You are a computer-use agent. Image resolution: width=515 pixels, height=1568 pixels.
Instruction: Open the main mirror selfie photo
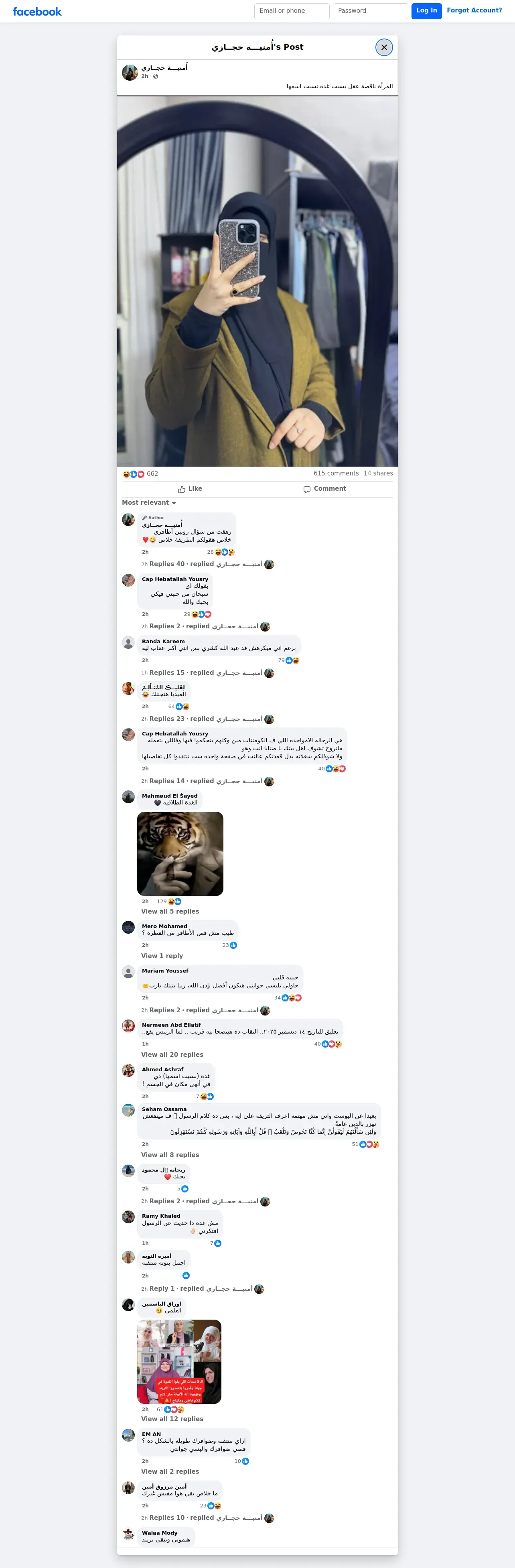pos(257,281)
